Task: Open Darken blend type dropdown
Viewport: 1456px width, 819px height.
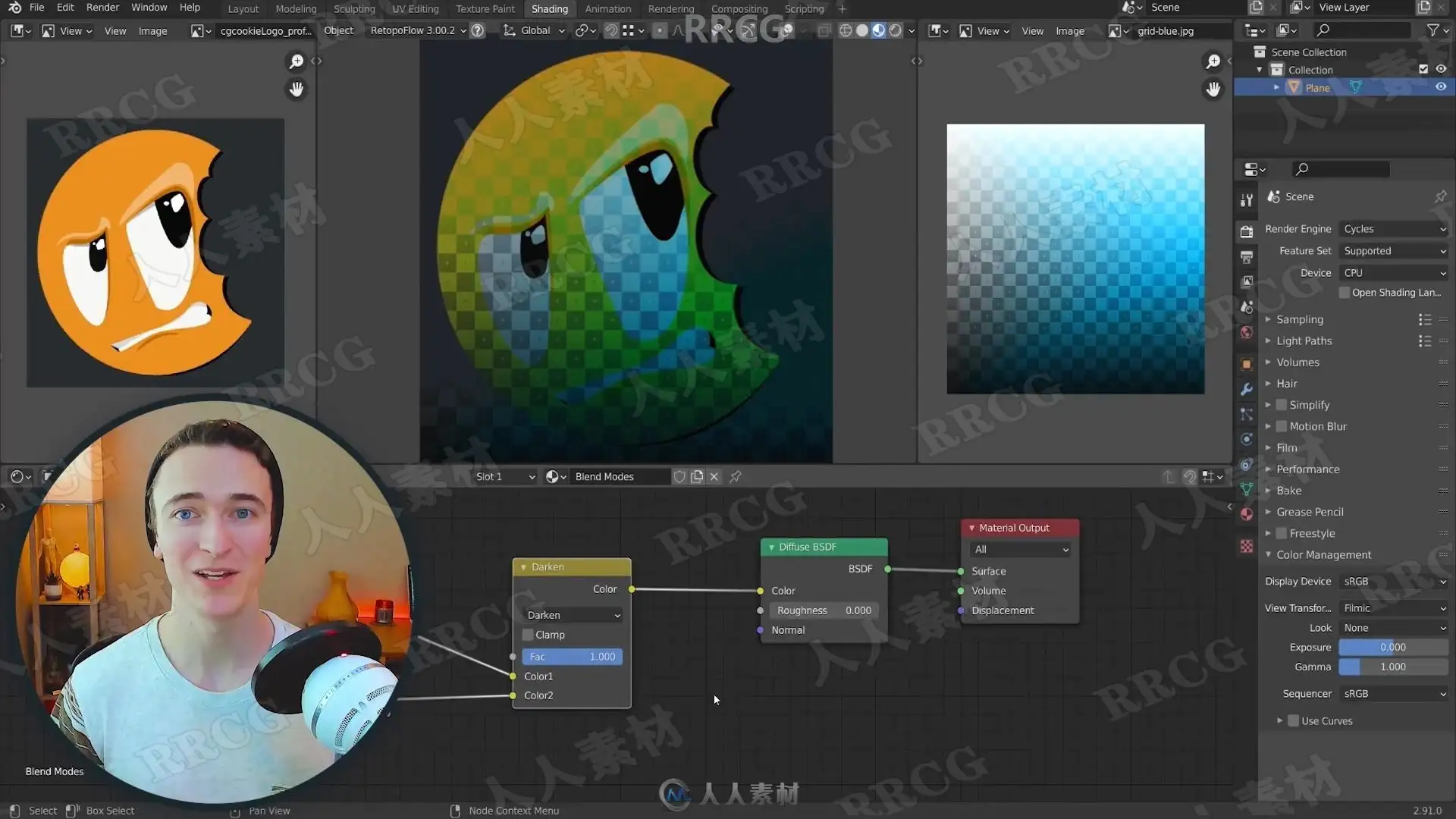Action: click(x=573, y=615)
